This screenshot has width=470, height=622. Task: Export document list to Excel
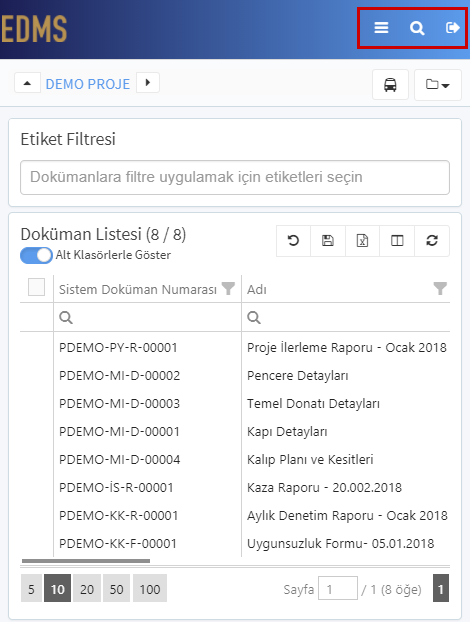coord(363,241)
